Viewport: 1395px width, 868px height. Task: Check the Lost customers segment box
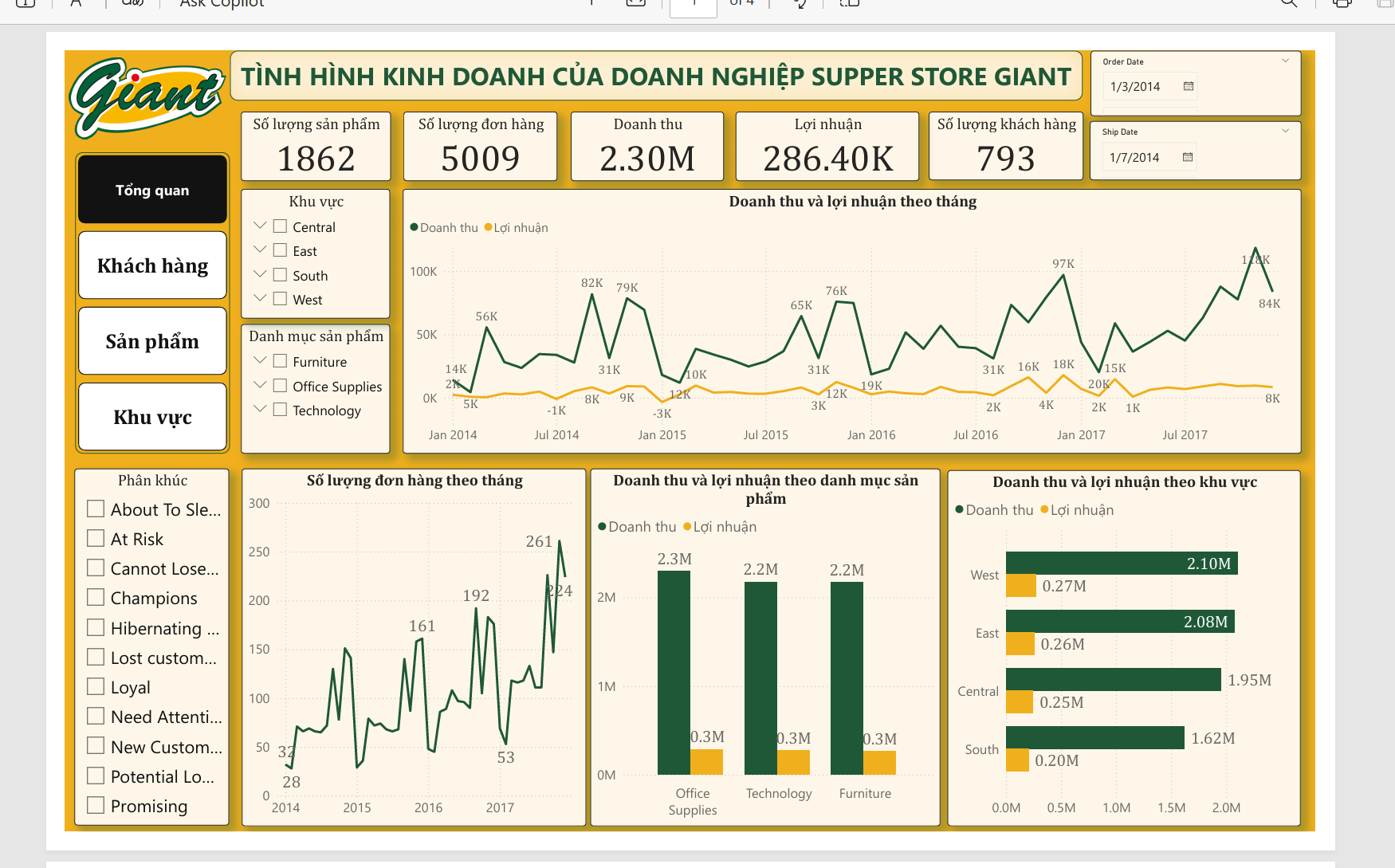(x=96, y=657)
